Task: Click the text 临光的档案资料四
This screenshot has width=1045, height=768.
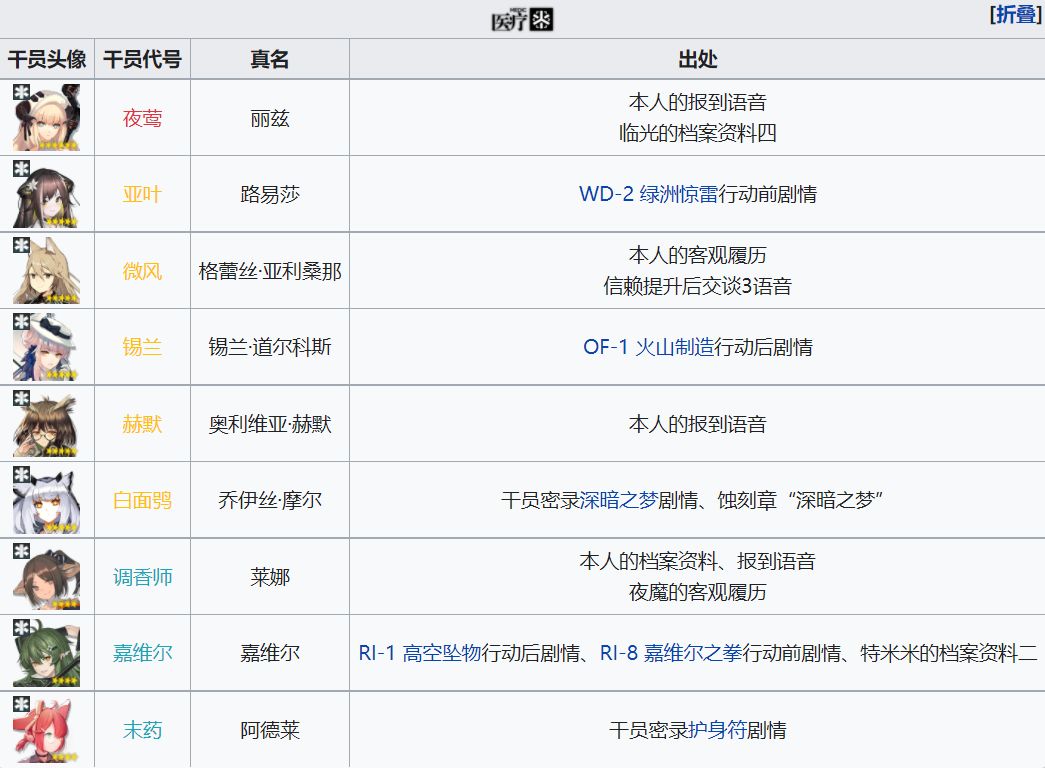Action: (698, 133)
